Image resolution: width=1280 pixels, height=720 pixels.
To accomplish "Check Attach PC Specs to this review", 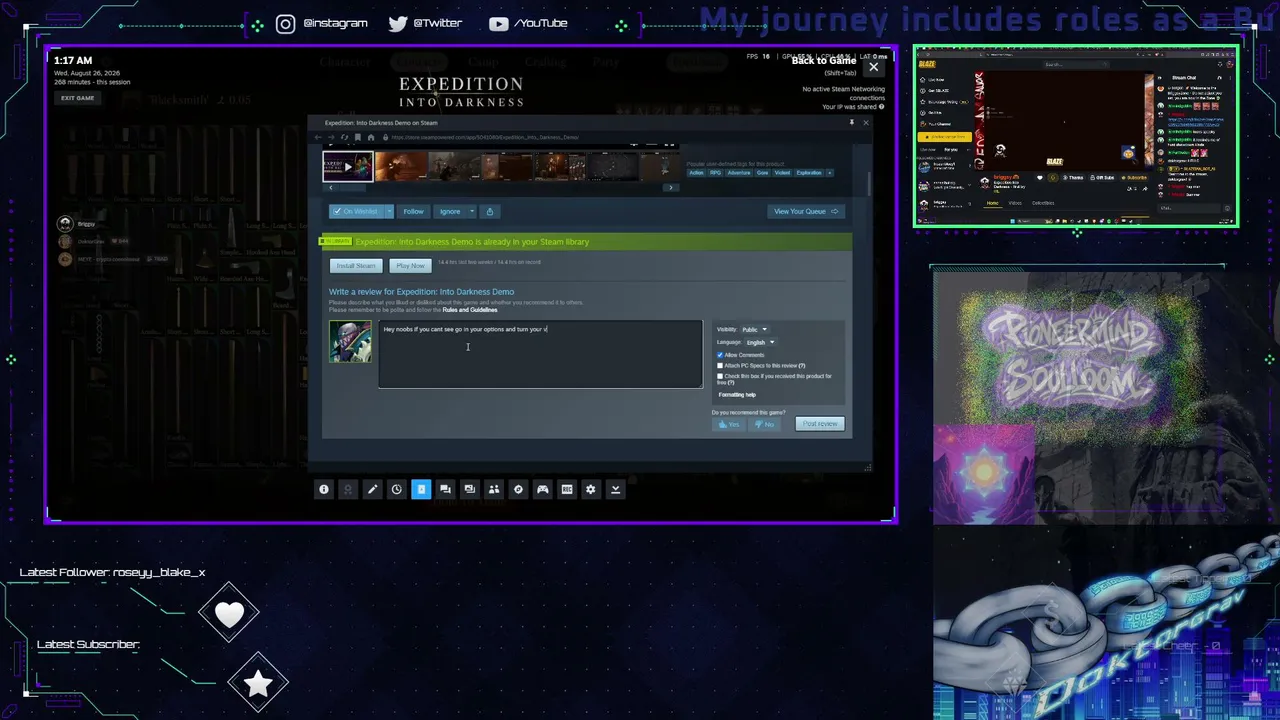I will [x=720, y=366].
